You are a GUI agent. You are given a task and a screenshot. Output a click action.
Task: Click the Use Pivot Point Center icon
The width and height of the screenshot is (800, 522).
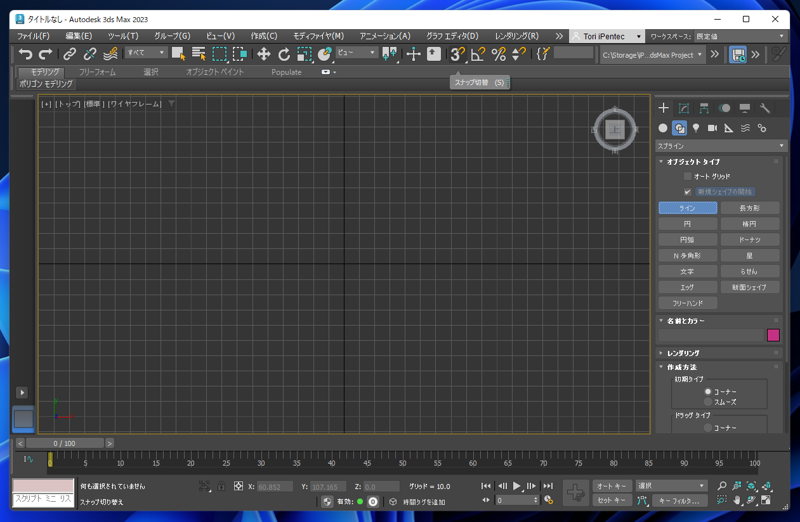coord(390,54)
